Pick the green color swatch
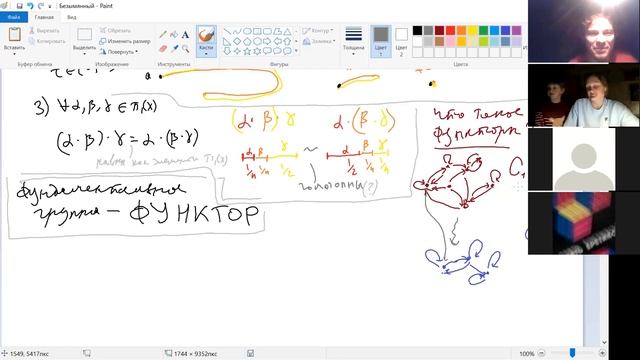 tap(483, 31)
